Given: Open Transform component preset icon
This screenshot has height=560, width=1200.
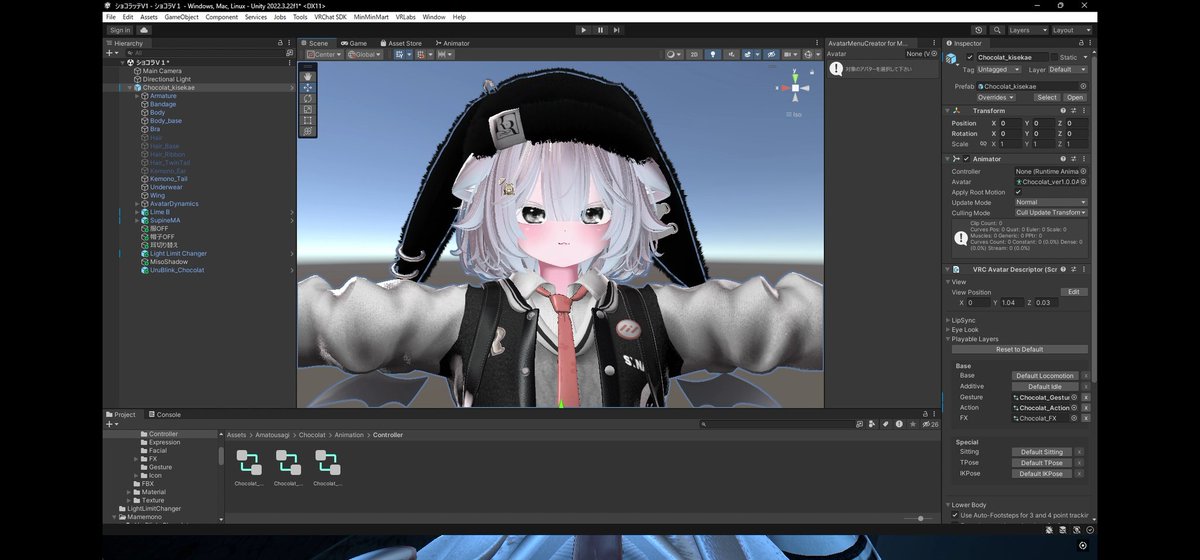Looking at the screenshot, I should coord(1073,110).
